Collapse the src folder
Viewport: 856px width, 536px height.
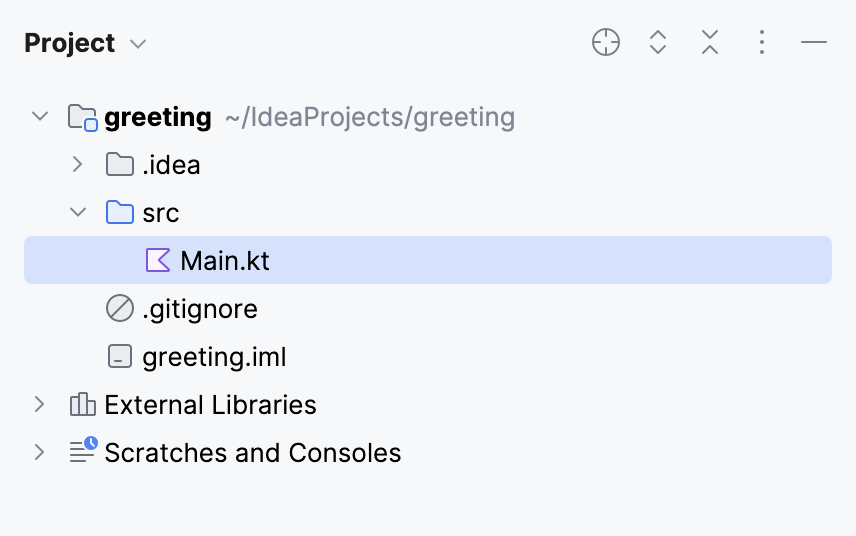pyautogui.click(x=78, y=213)
